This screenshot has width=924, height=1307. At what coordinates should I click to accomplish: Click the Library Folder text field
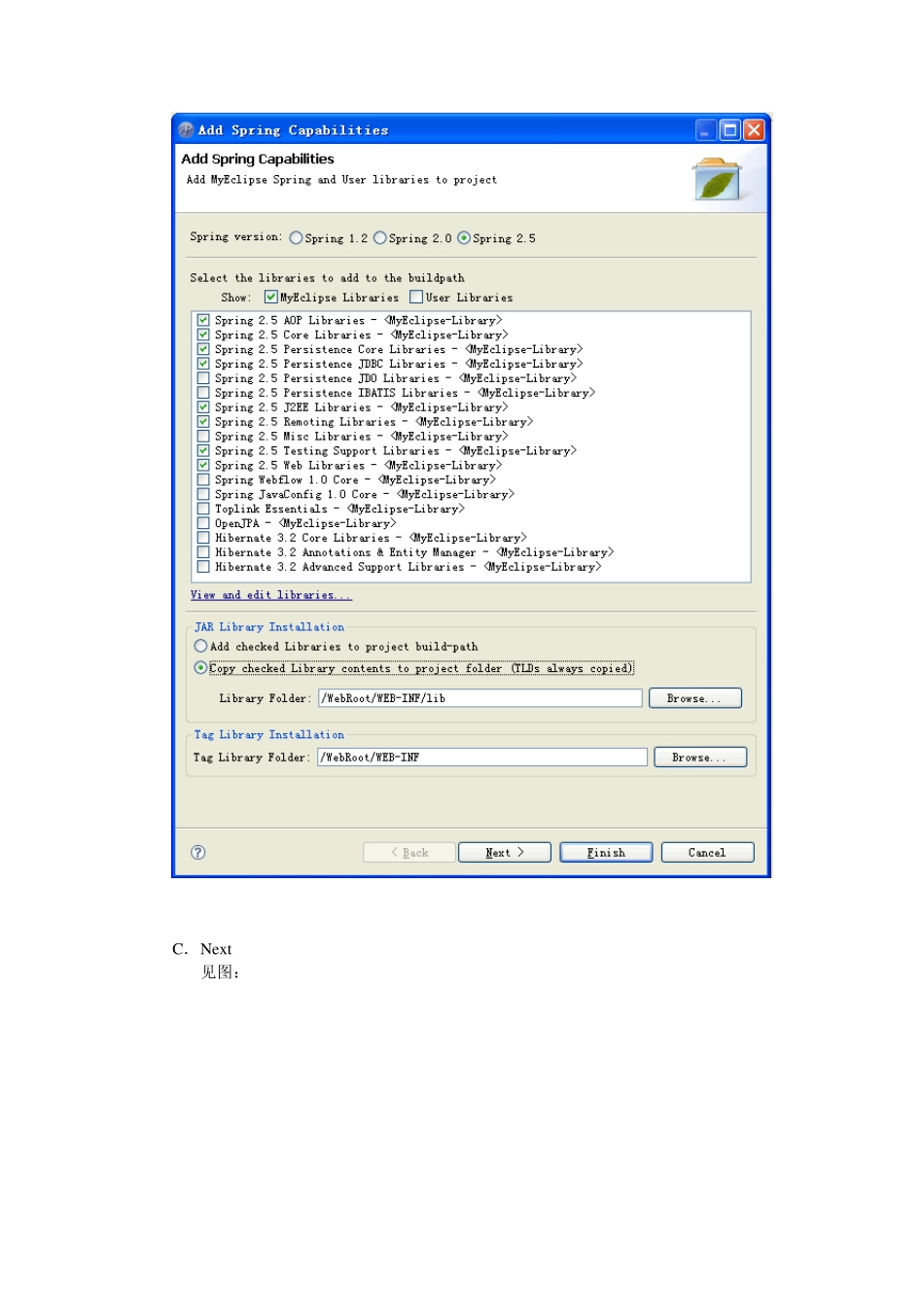(480, 698)
